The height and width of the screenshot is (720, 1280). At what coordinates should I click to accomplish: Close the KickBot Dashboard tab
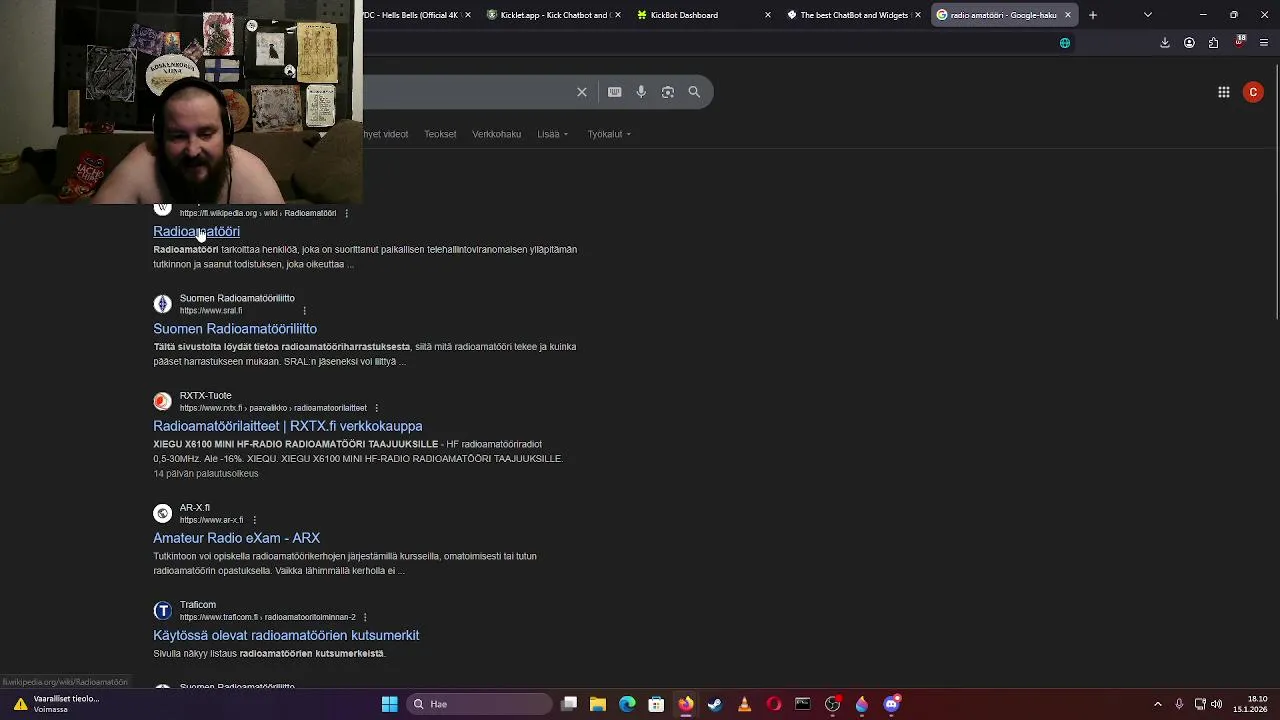click(768, 15)
